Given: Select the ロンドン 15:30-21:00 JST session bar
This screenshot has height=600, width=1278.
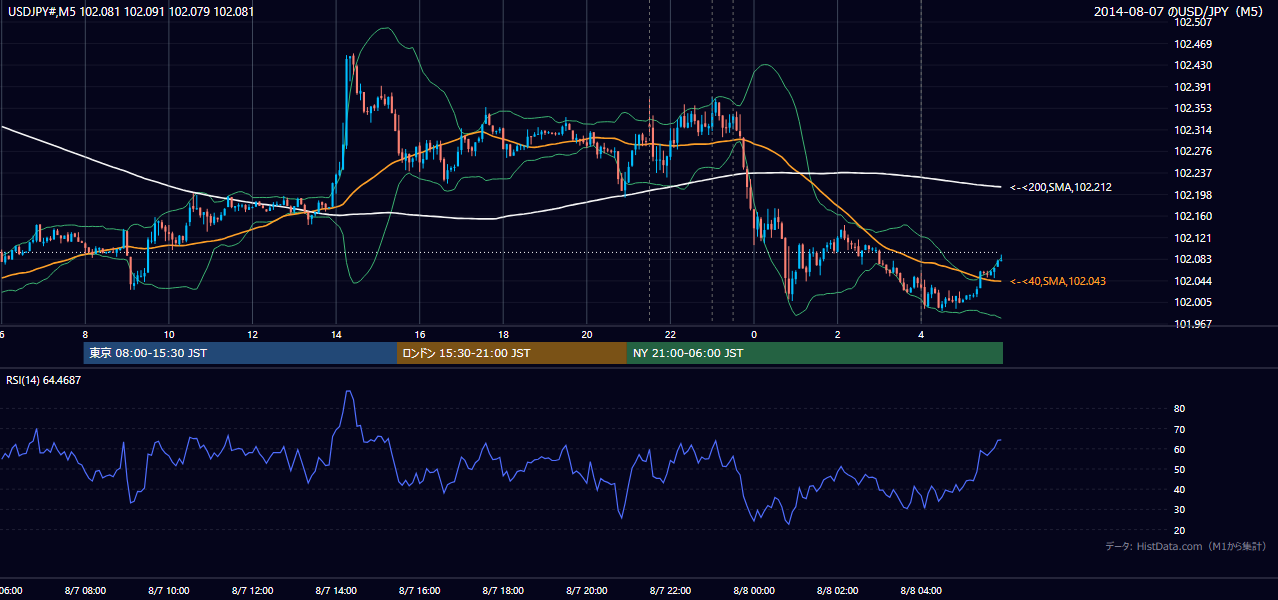Looking at the screenshot, I should pyautogui.click(x=512, y=353).
